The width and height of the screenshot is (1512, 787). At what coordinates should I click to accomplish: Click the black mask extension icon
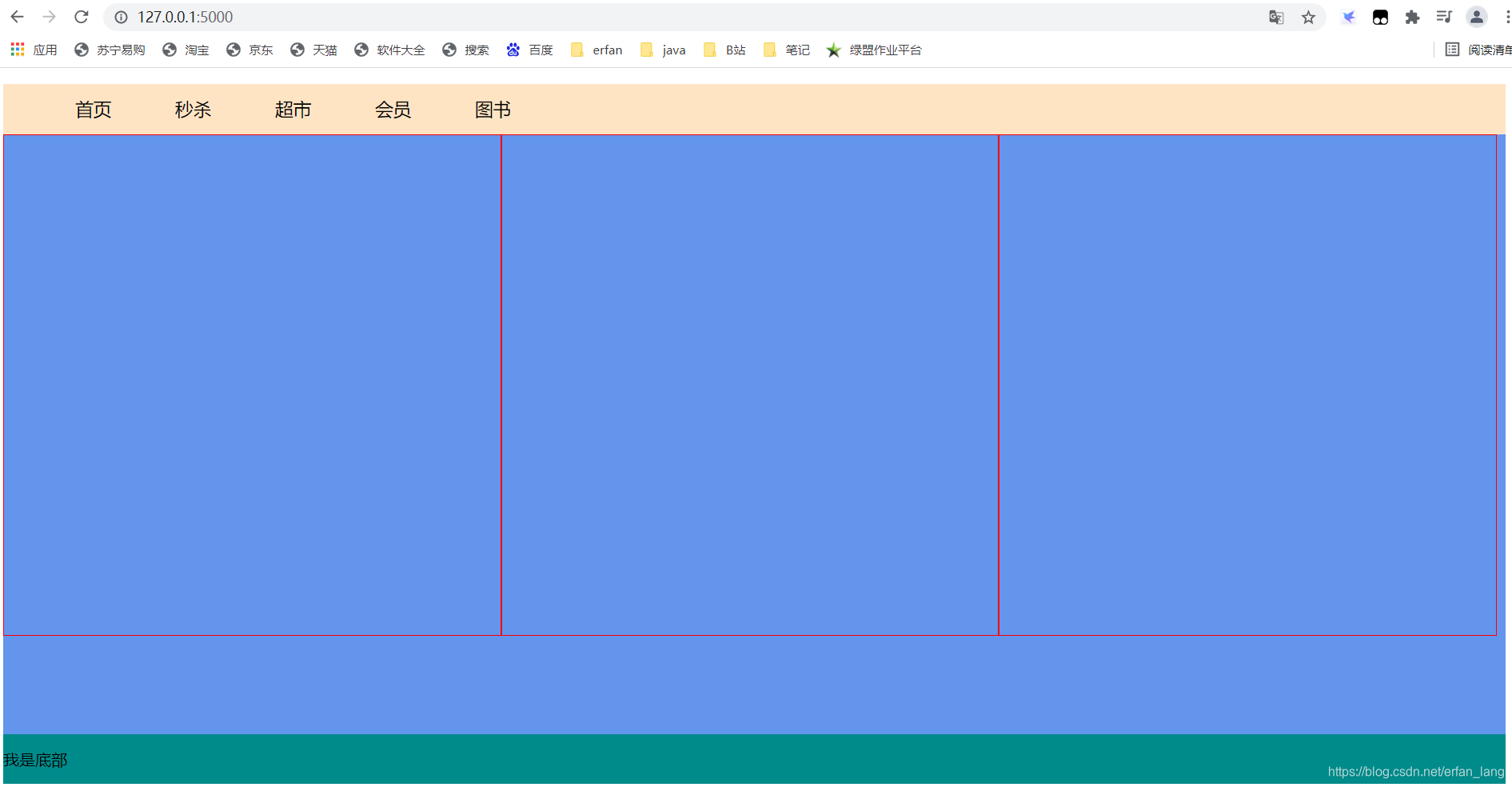click(x=1380, y=17)
